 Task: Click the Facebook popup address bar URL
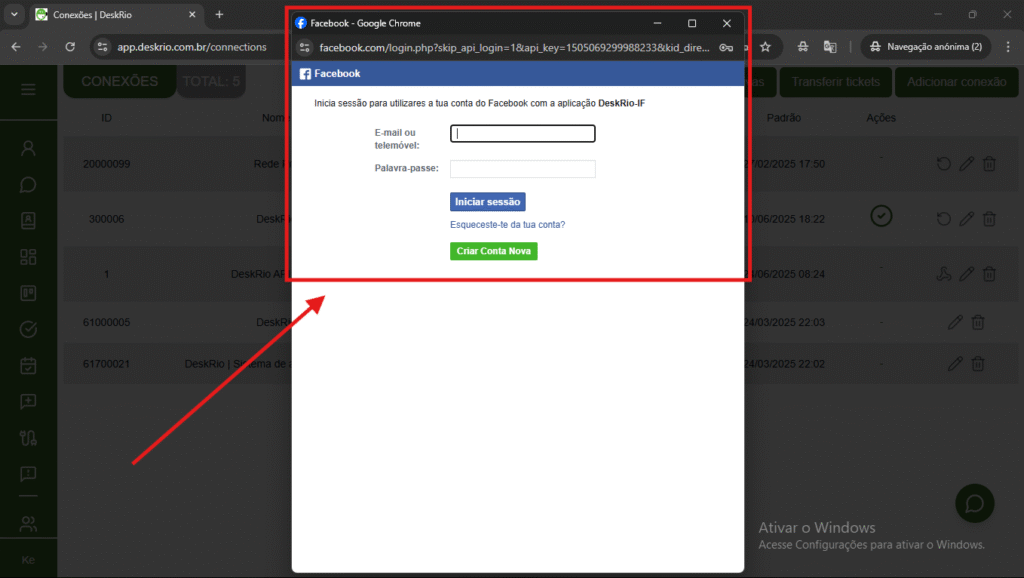tap(514, 48)
